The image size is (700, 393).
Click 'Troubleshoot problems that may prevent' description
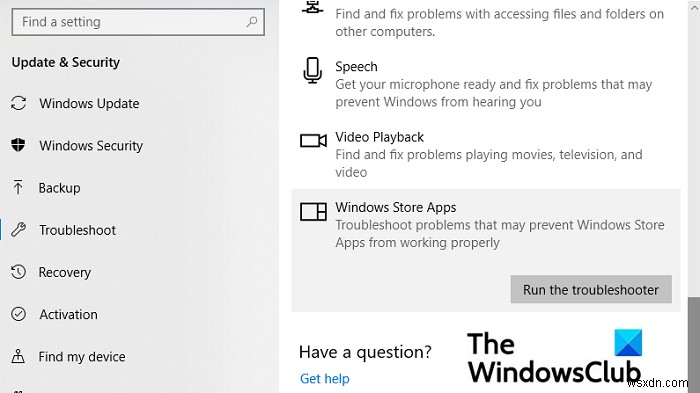point(500,234)
